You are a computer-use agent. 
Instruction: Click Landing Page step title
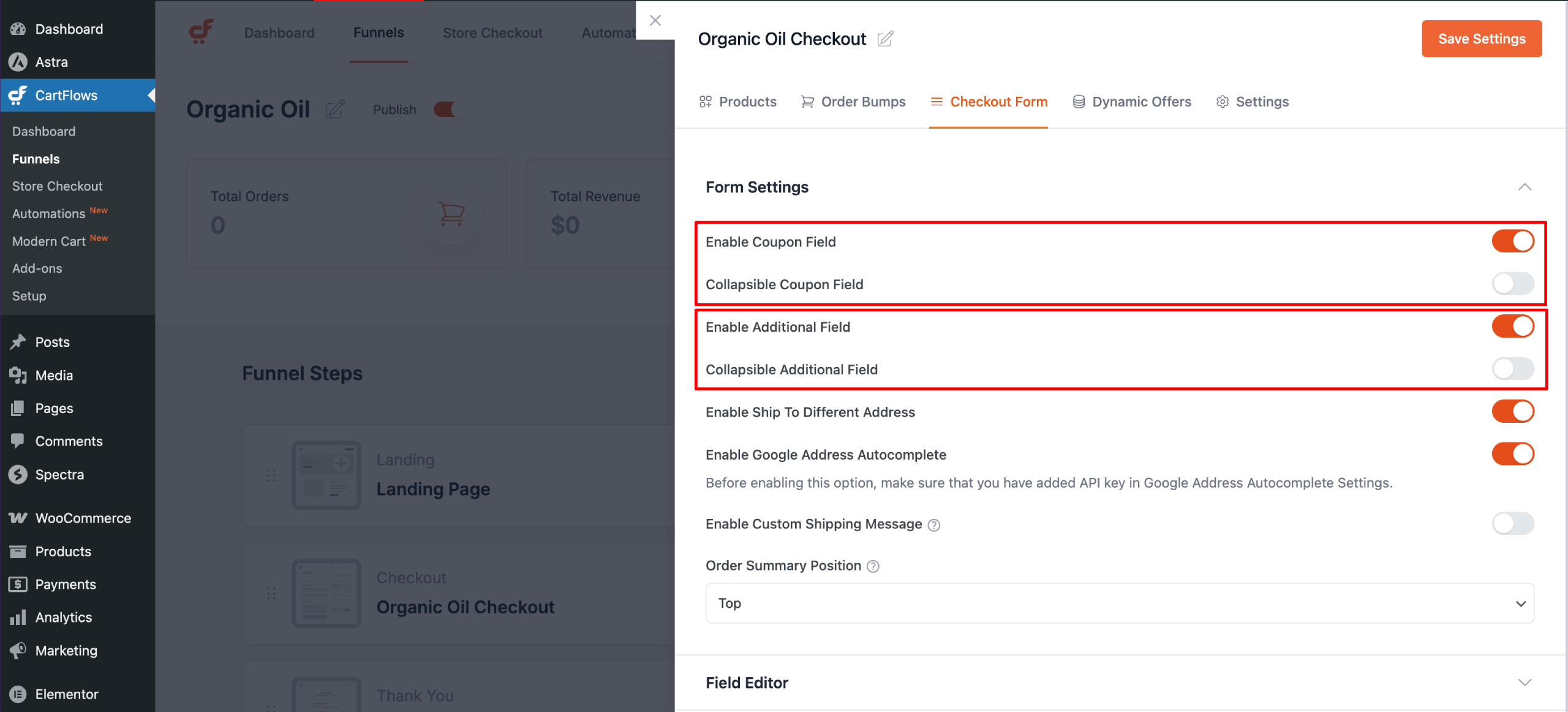click(x=433, y=489)
